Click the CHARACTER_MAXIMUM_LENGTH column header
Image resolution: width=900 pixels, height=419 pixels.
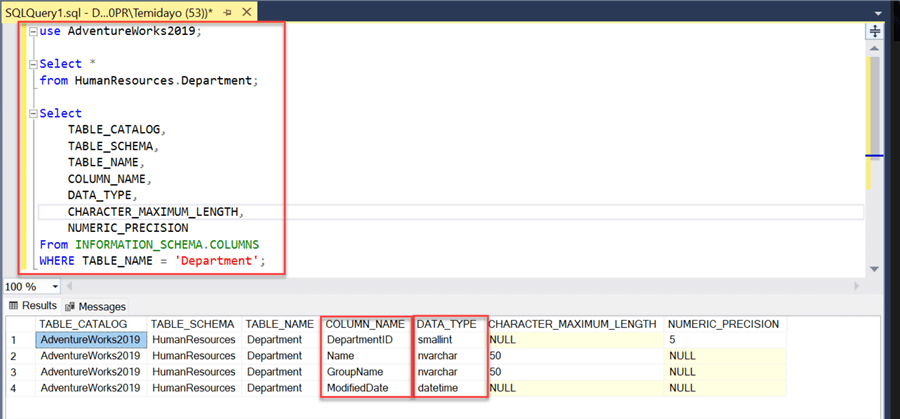pos(575,324)
